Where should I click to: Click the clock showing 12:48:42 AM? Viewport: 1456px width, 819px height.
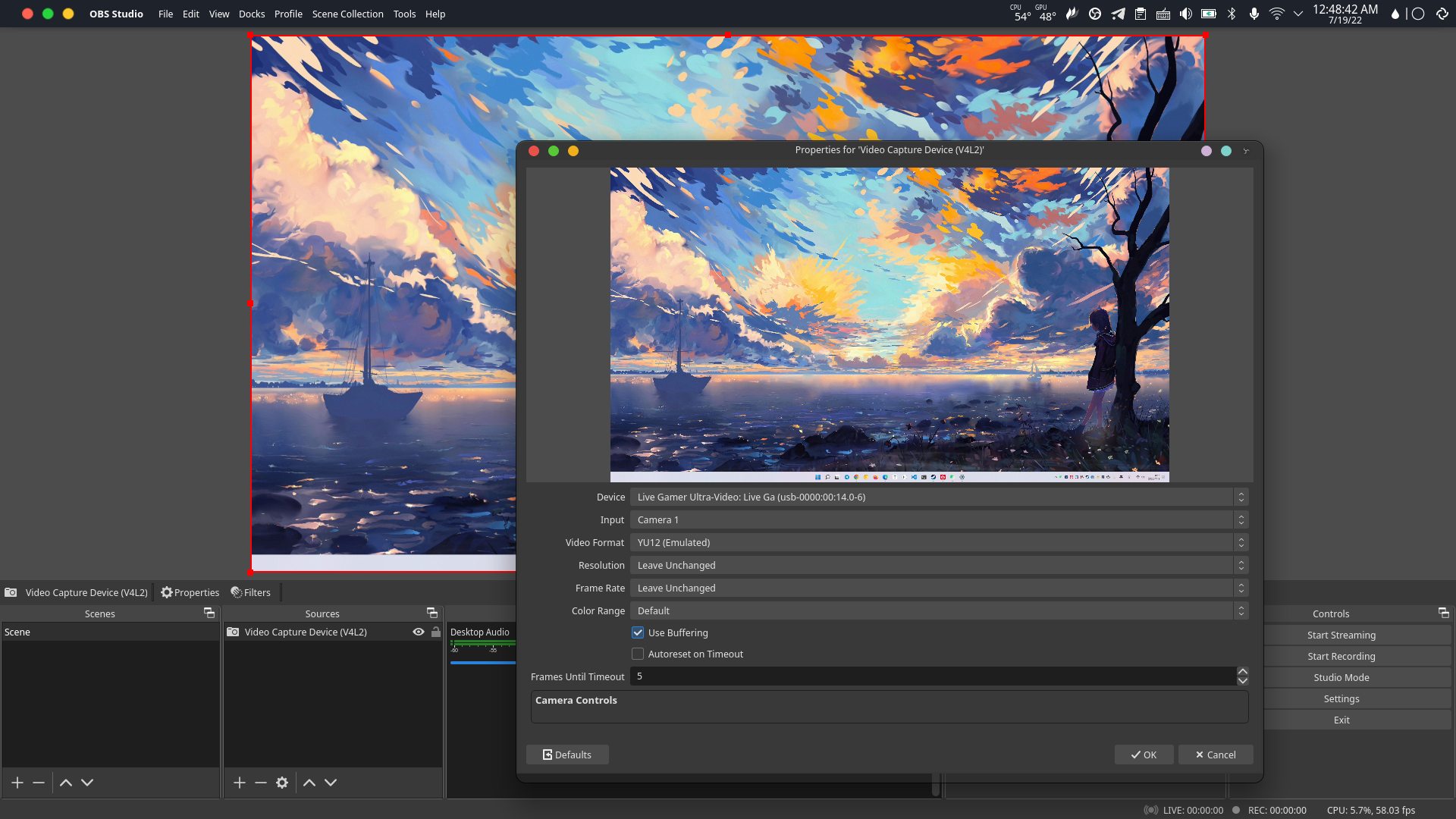coord(1345,9)
